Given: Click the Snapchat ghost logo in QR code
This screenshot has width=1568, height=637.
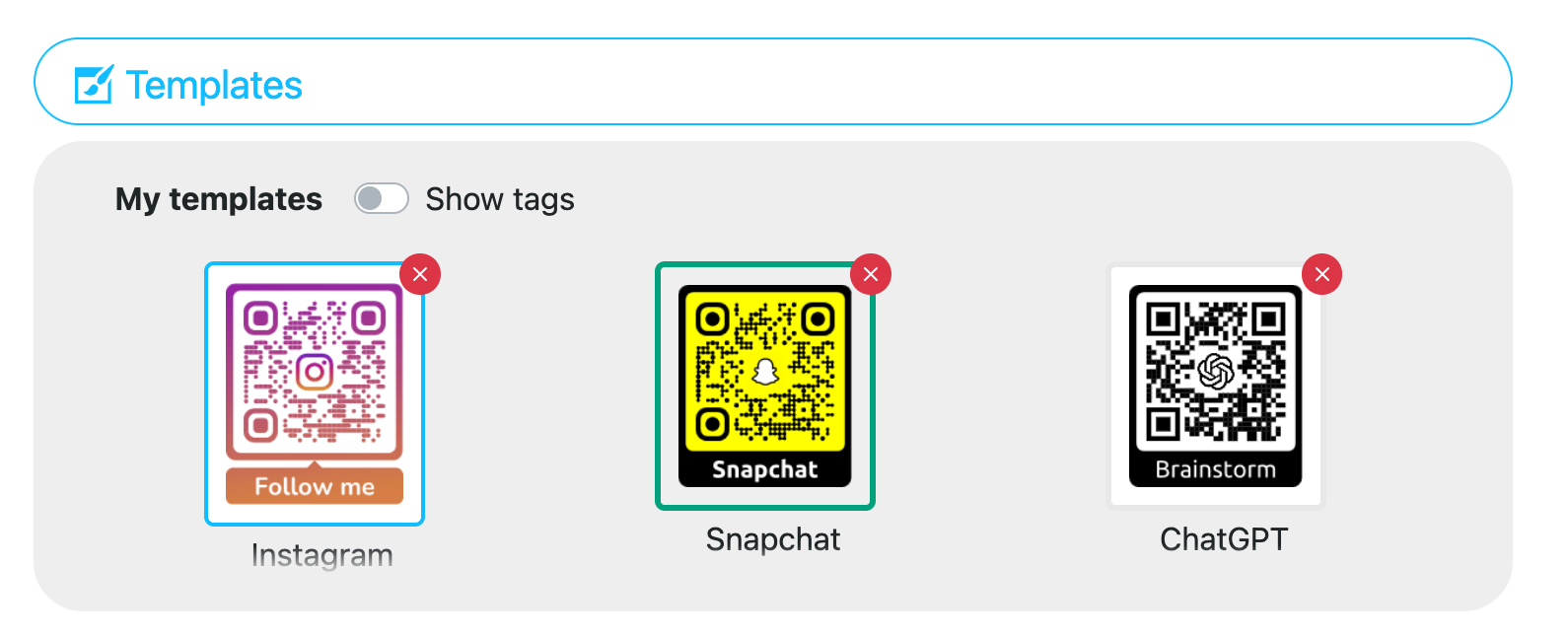Looking at the screenshot, I should (x=765, y=372).
